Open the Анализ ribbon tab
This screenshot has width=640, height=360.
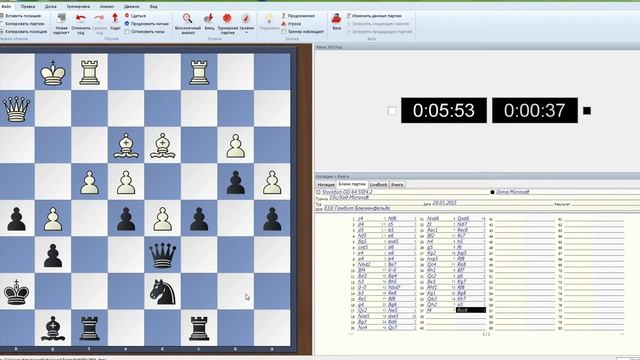pos(107,7)
